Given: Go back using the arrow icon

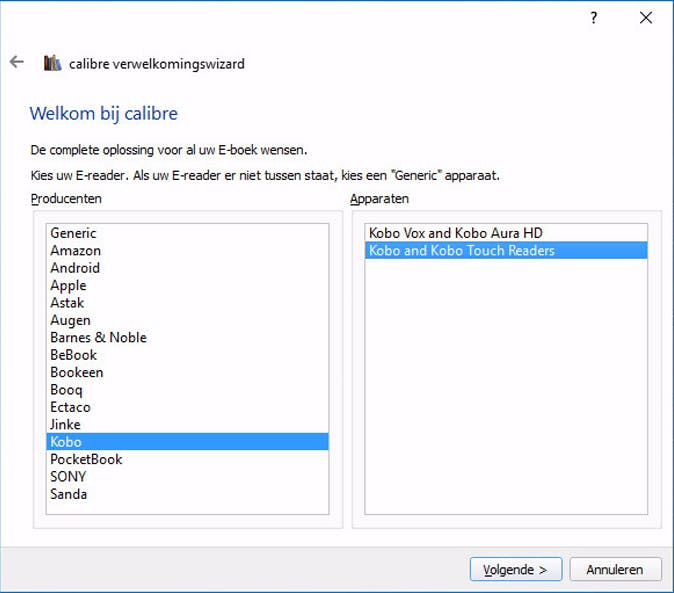Looking at the screenshot, I should click(16, 62).
